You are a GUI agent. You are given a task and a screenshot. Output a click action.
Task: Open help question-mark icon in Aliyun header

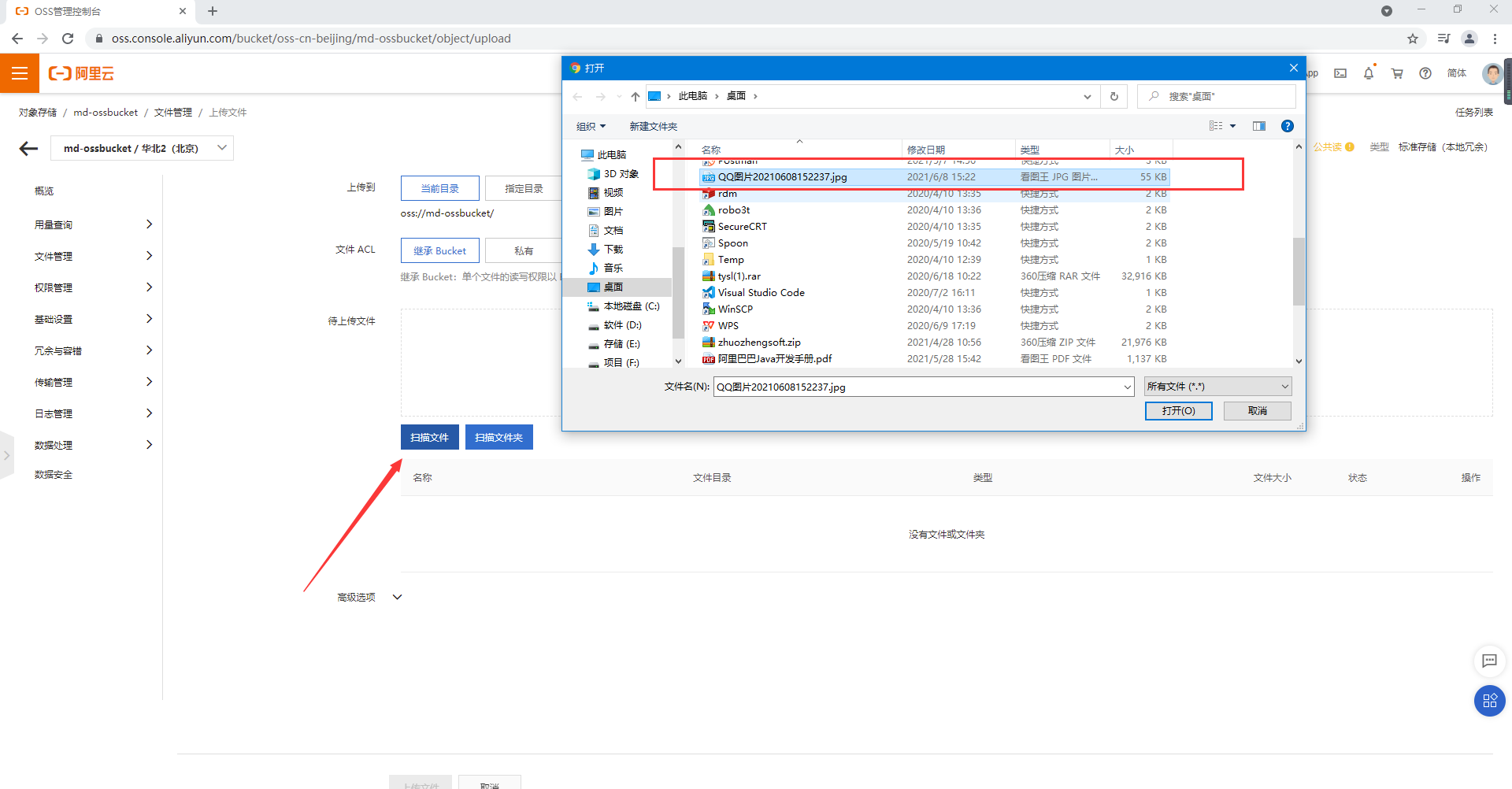(1425, 73)
